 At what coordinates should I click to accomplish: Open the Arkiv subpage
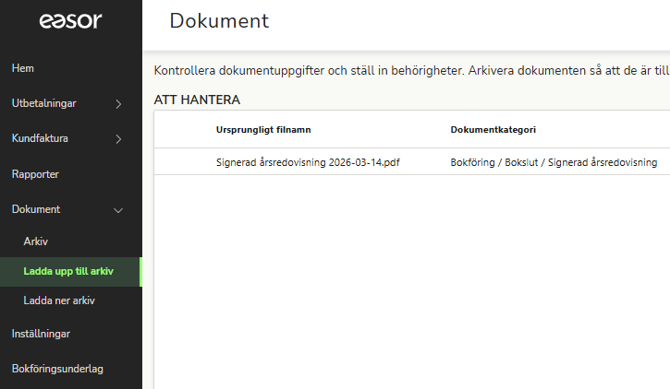coord(35,242)
